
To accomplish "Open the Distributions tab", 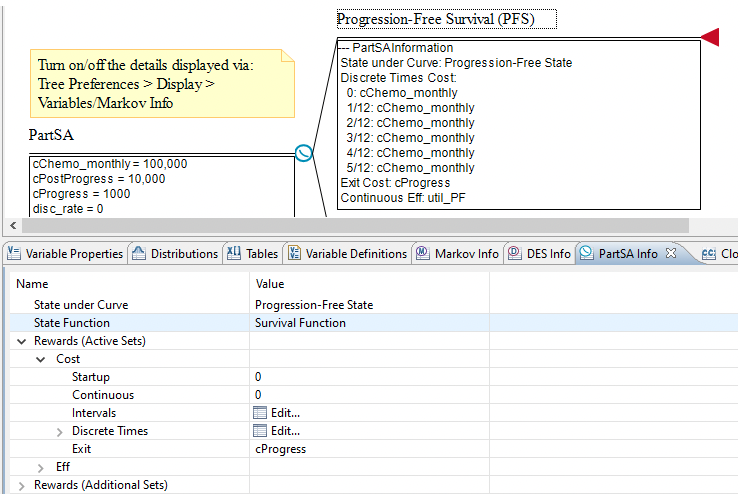I will click(177, 254).
